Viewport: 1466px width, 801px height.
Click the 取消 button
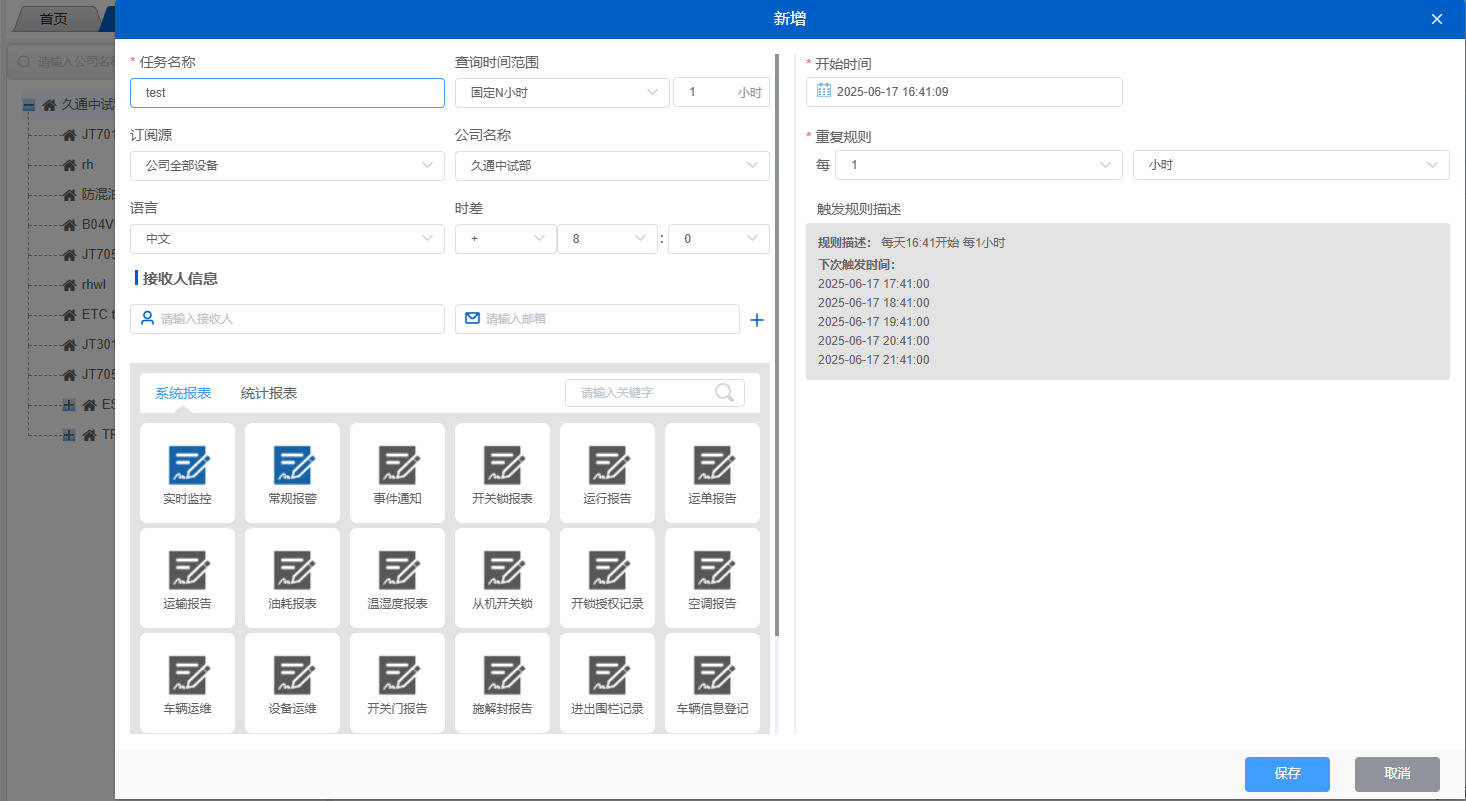1397,774
